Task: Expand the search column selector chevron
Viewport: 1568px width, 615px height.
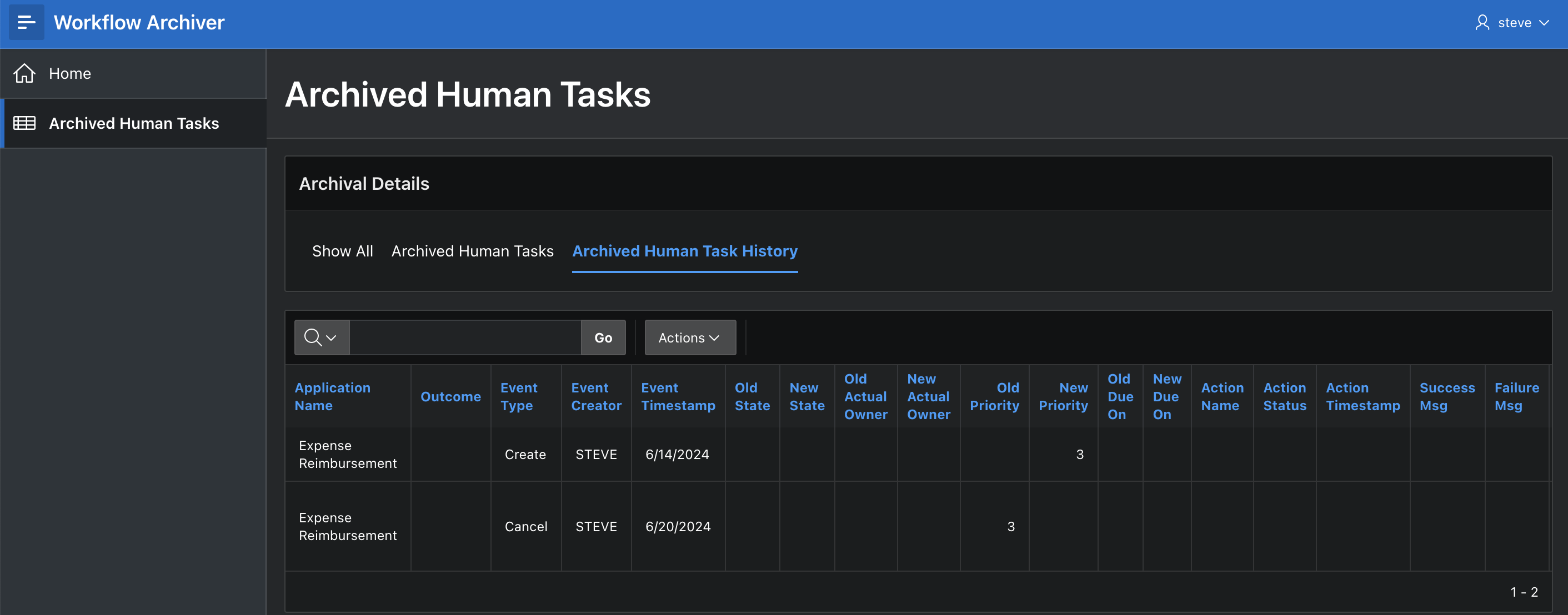Action: tap(331, 338)
